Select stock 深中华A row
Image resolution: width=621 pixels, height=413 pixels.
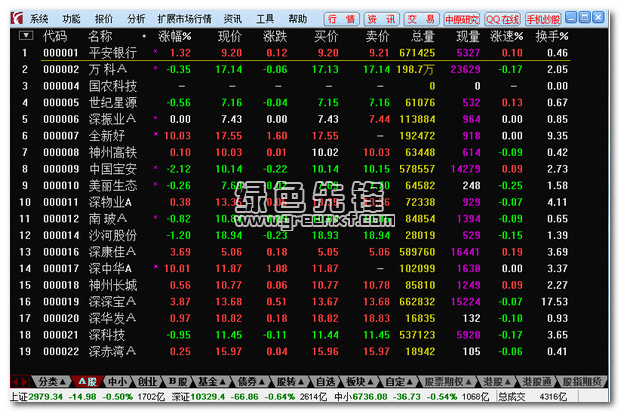[293, 268]
